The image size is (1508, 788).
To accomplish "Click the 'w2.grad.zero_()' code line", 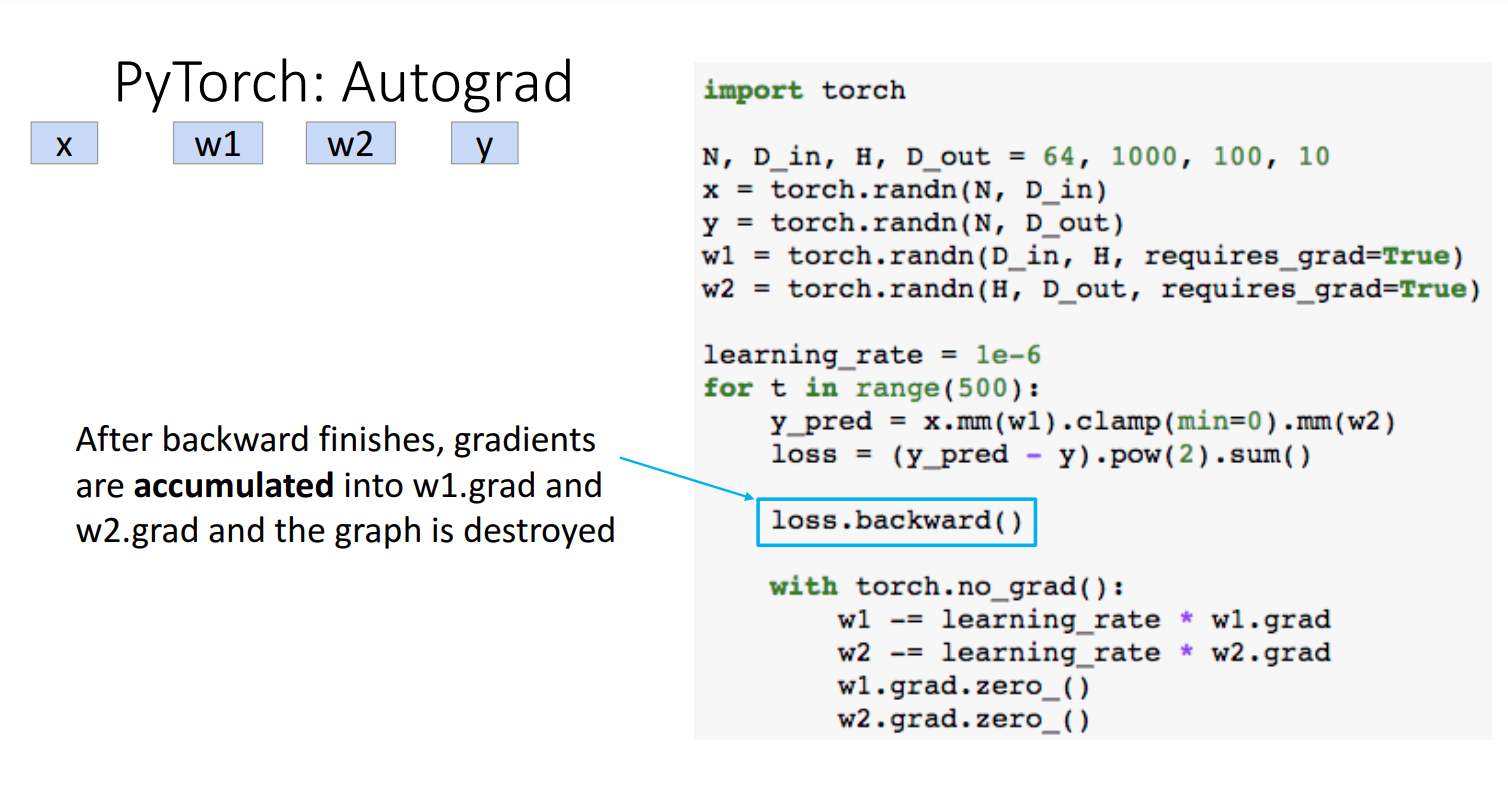I will [964, 719].
